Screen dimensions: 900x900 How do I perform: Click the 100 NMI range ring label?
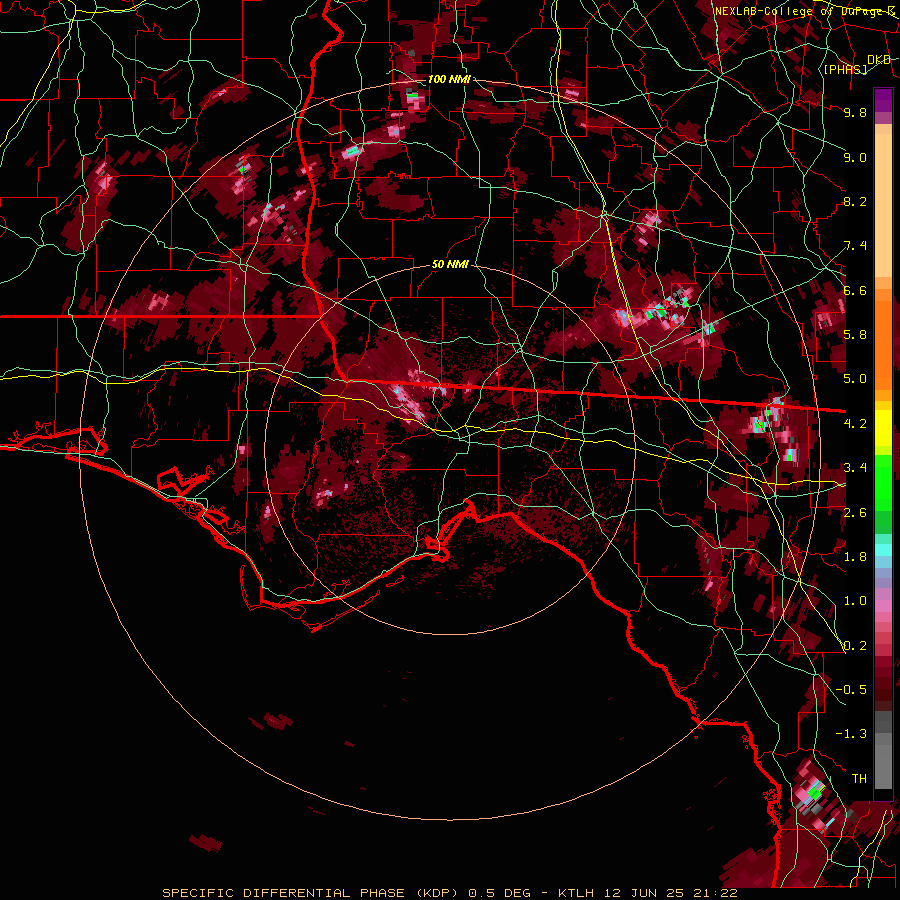(x=449, y=79)
